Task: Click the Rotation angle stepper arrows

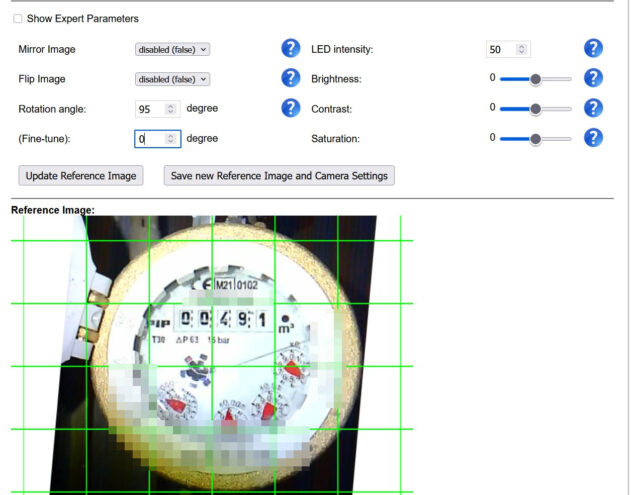Action: pyautogui.click(x=171, y=109)
